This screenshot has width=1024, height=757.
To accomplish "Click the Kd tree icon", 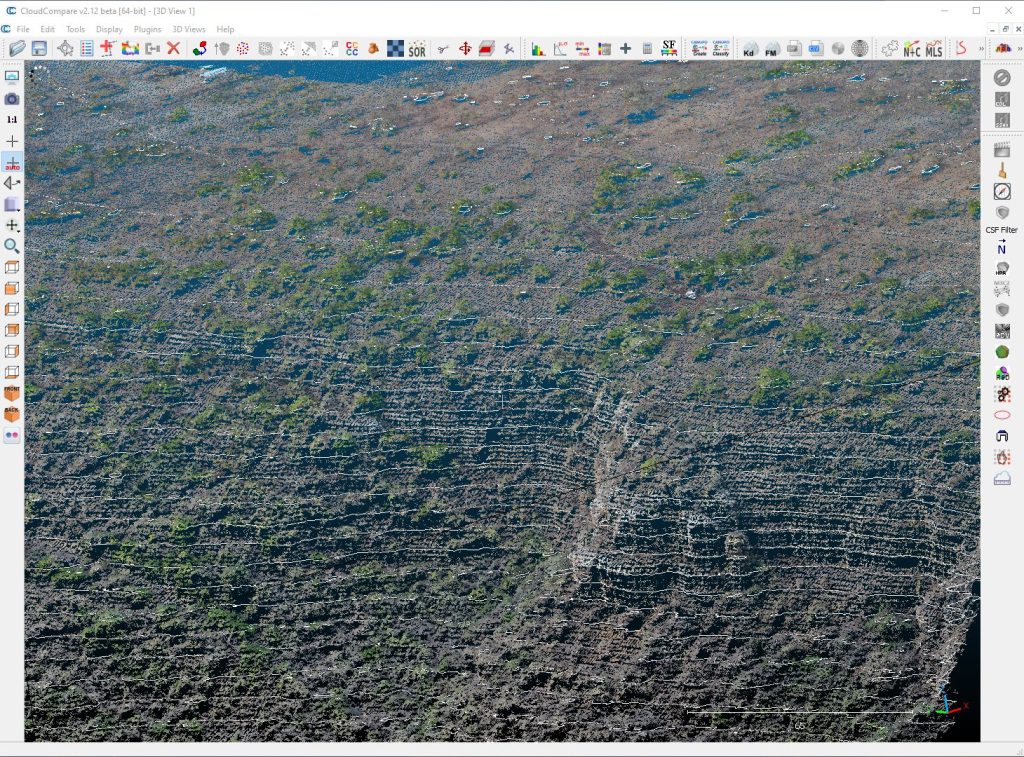I will coord(749,48).
